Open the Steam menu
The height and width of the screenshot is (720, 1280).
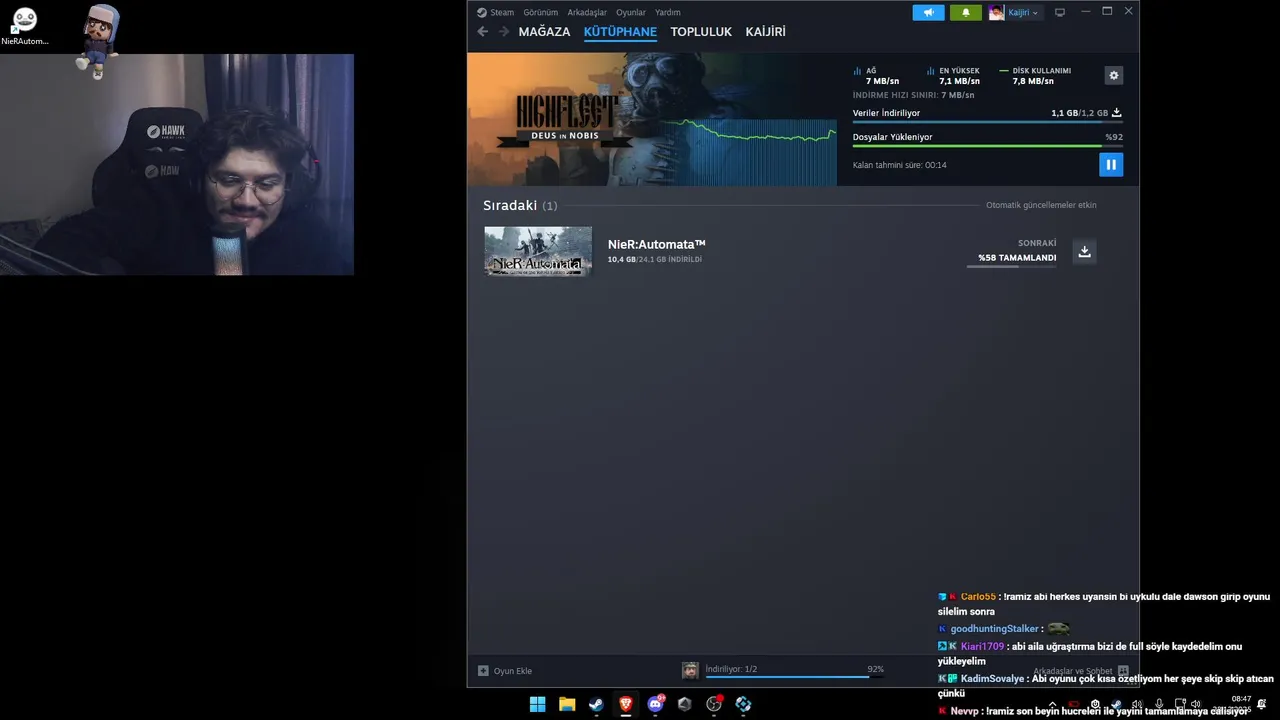click(501, 12)
